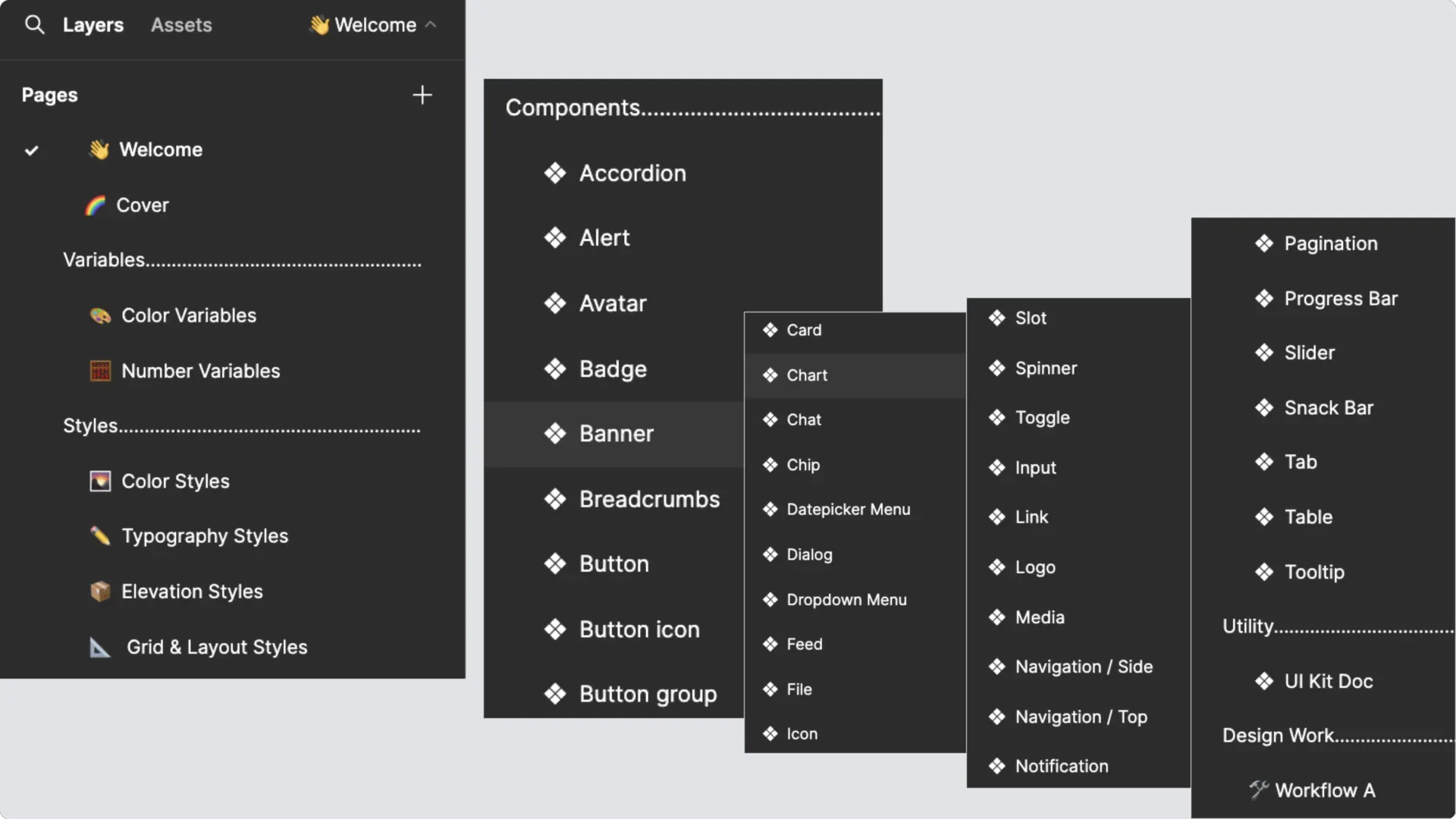Click the component icon beside Badge
The image size is (1456, 819).
(555, 369)
